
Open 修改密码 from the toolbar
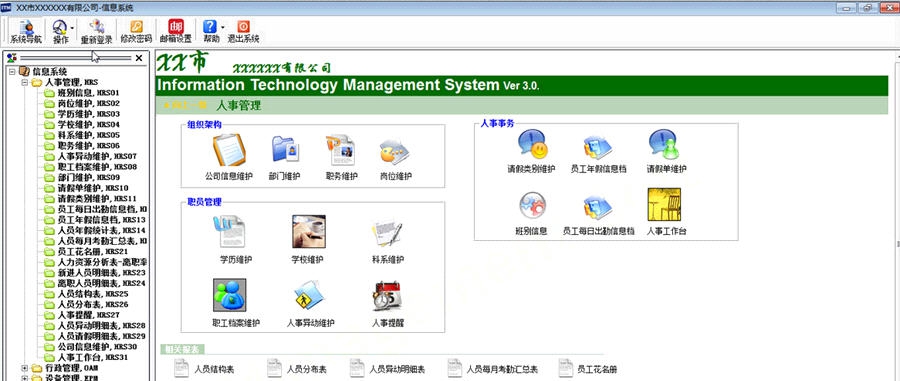pyautogui.click(x=136, y=32)
